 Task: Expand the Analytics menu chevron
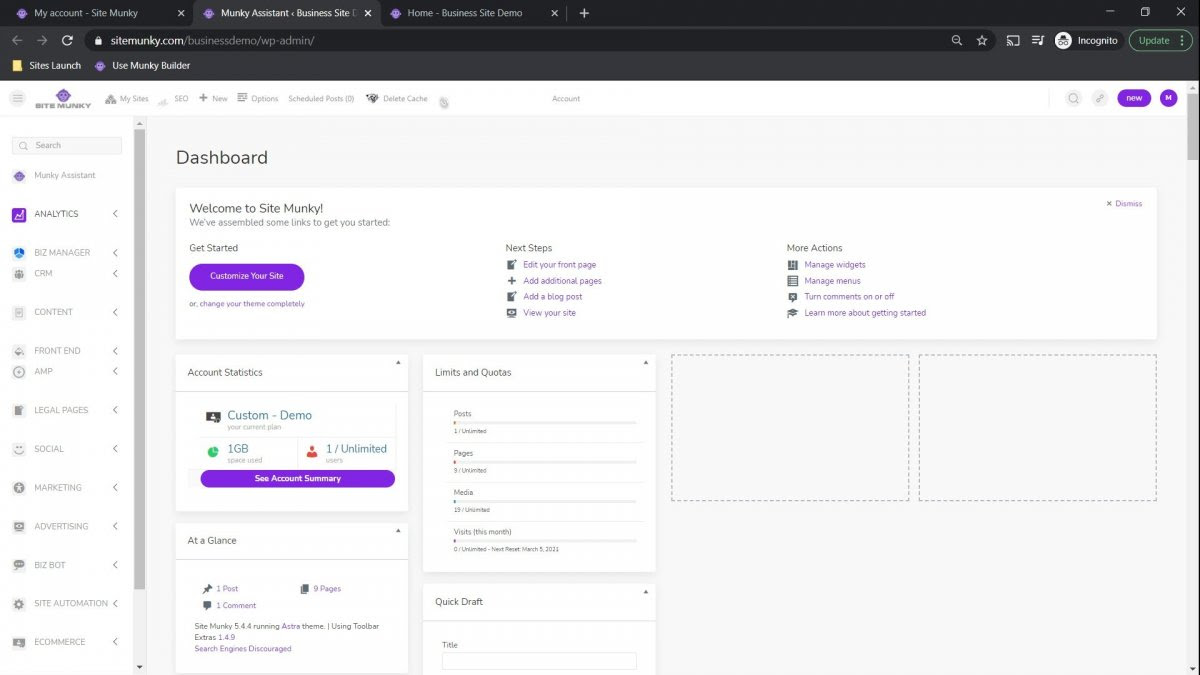click(x=115, y=214)
